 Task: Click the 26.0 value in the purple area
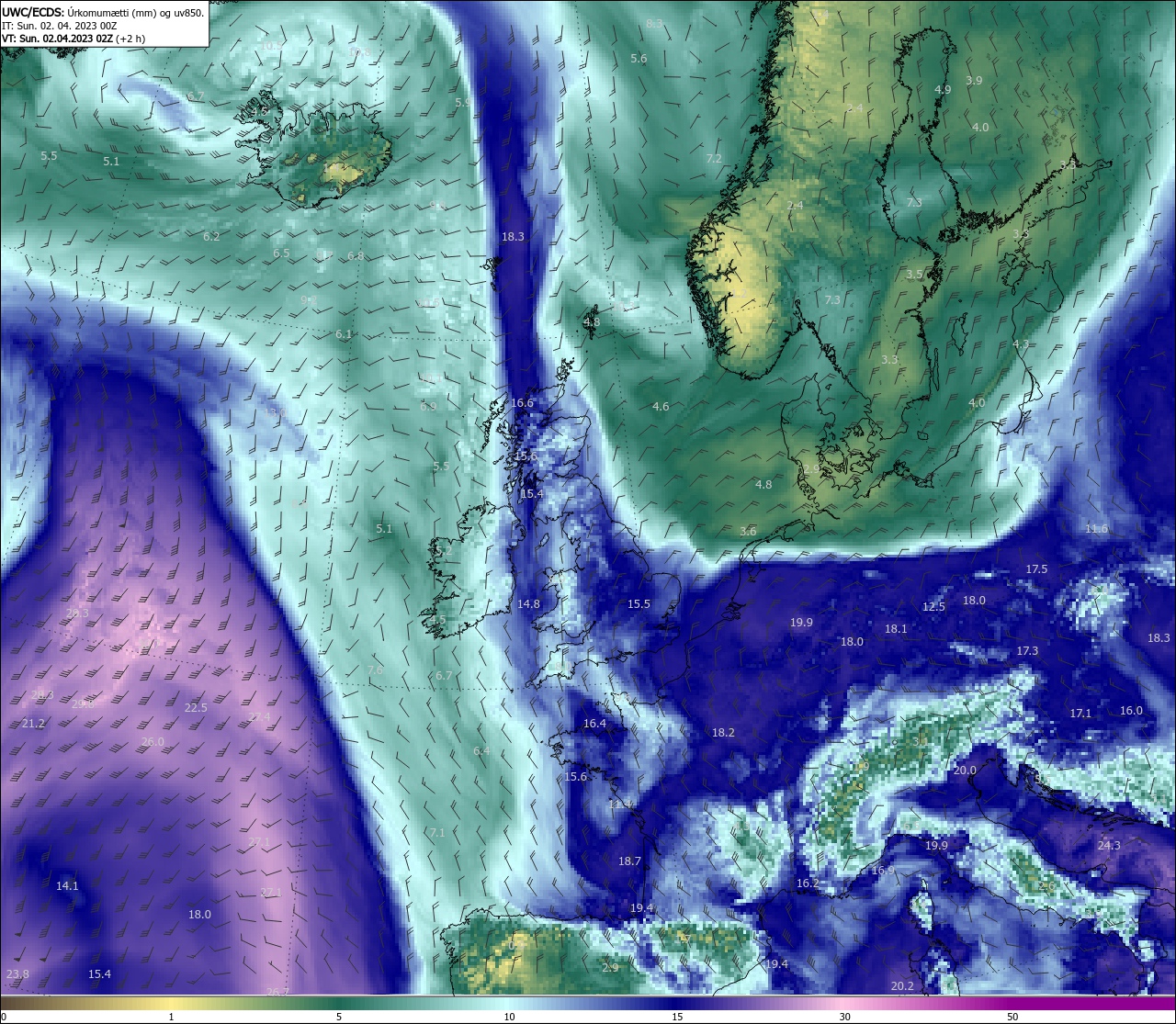(x=153, y=742)
